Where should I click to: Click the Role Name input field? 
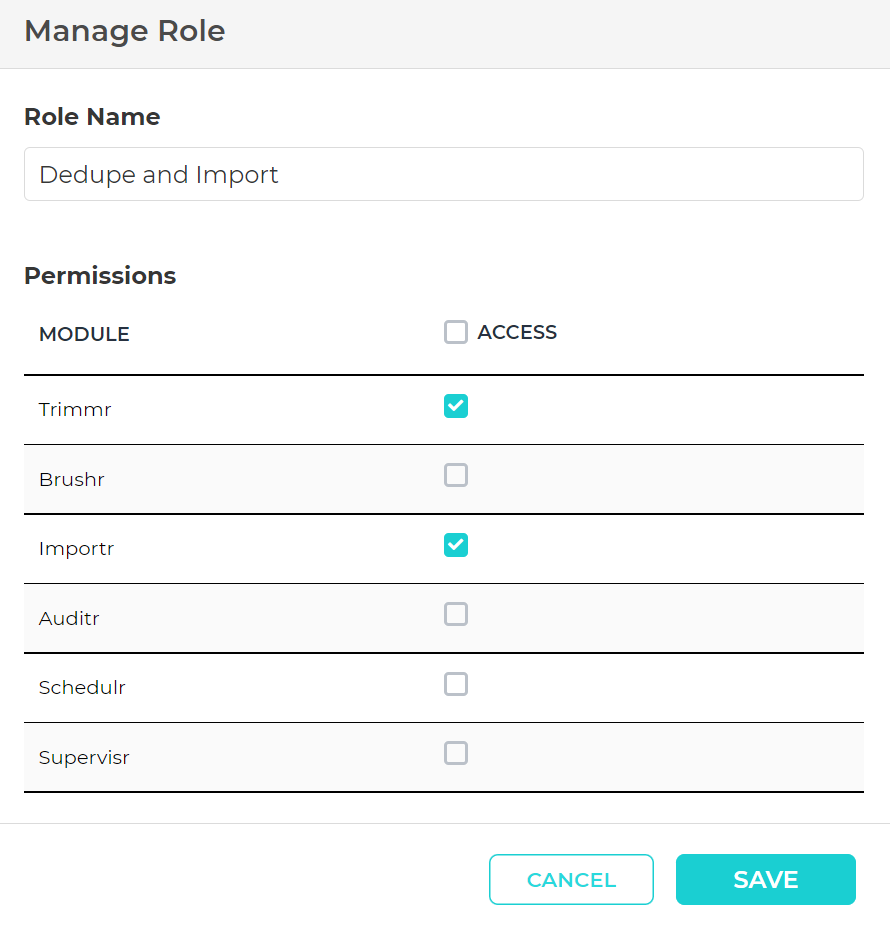[x=443, y=175]
